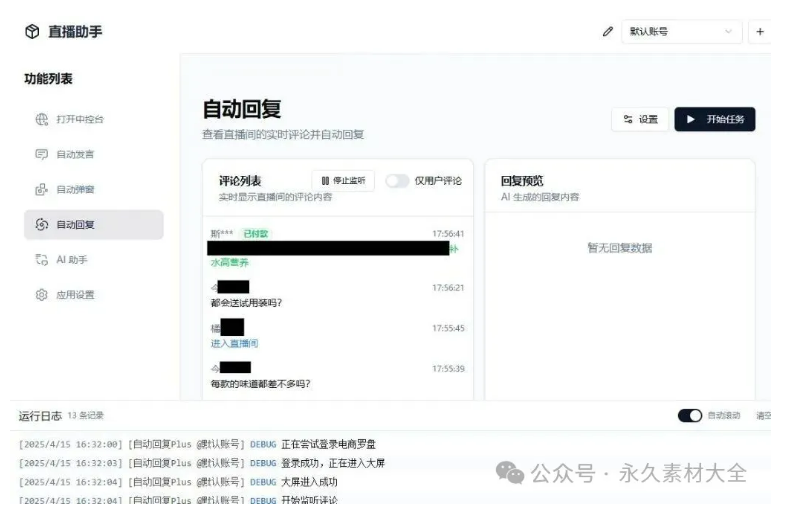801x519 pixels.
Task: Click the 停止监听 button
Action: [343, 181]
